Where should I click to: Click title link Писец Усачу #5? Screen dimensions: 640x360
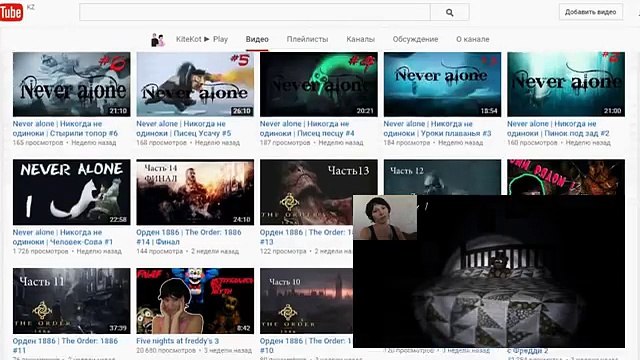point(184,129)
